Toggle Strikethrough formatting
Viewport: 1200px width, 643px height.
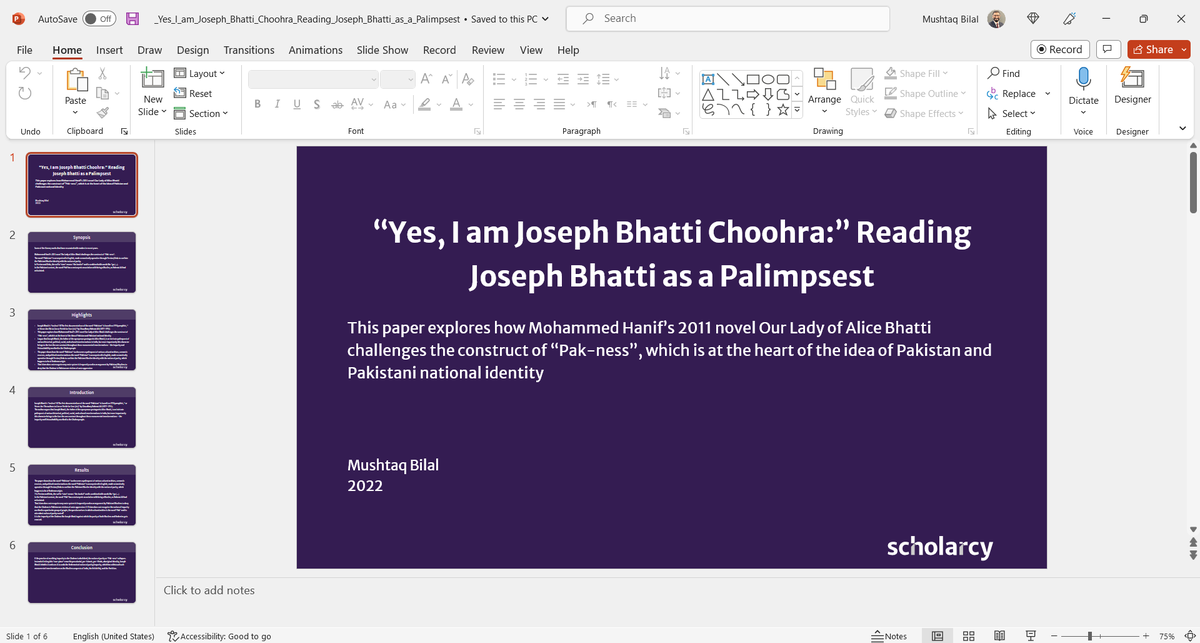click(337, 104)
